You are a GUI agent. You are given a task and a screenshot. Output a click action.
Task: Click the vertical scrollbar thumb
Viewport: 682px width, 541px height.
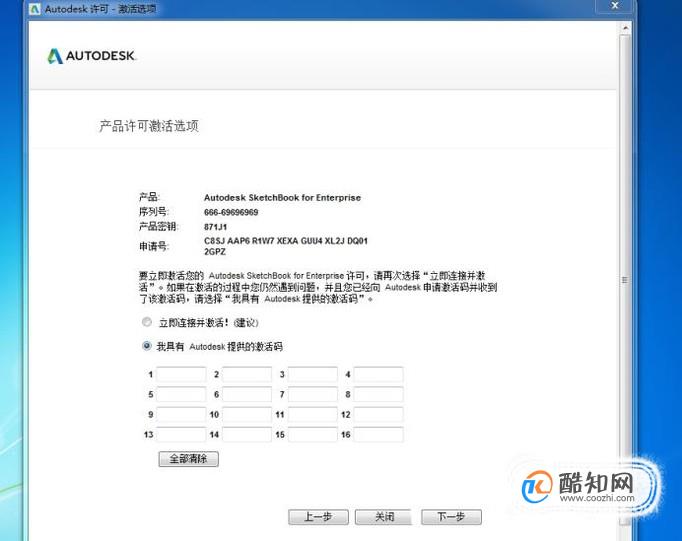625,280
